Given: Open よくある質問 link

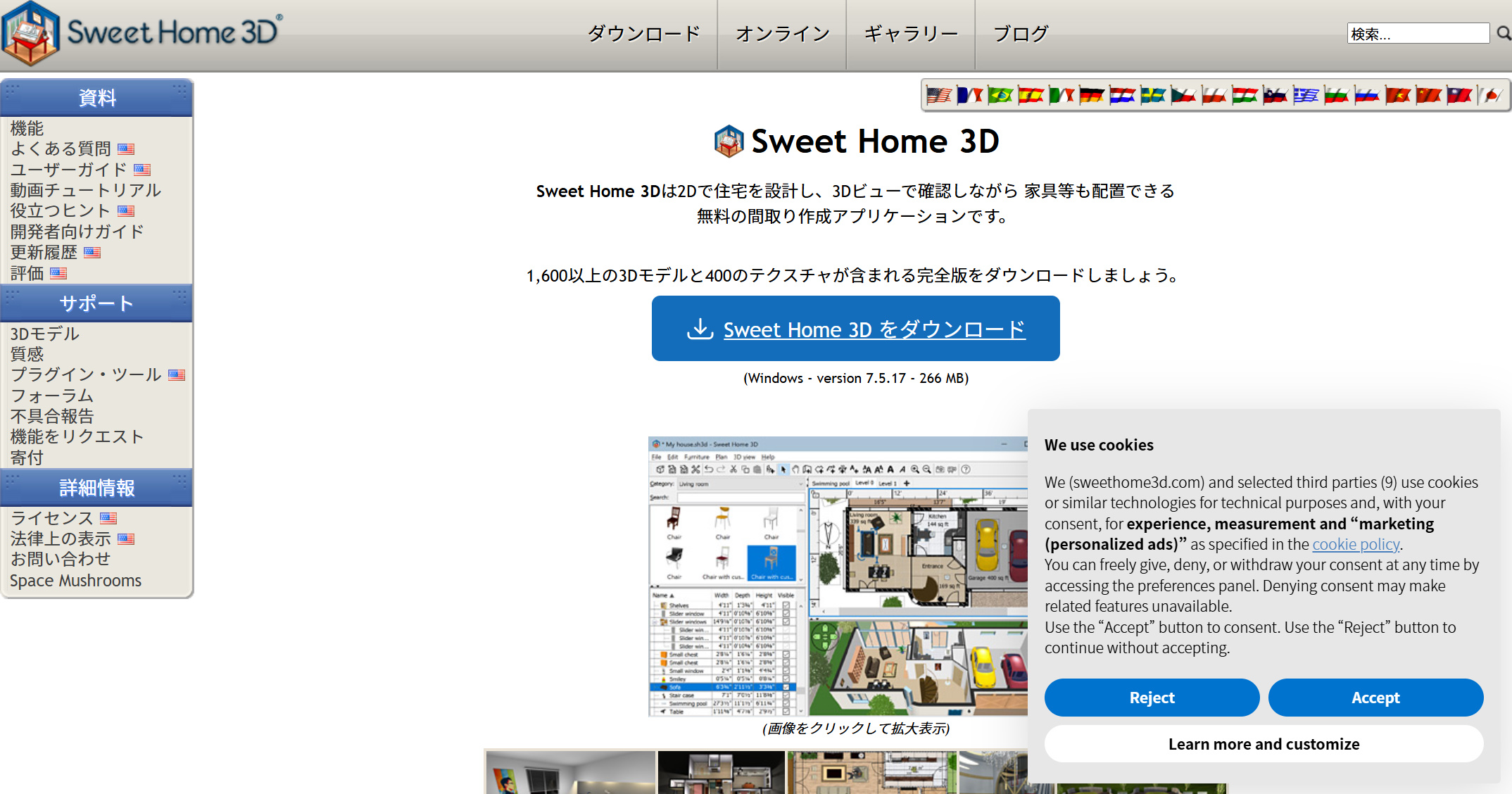Looking at the screenshot, I should tap(61, 149).
